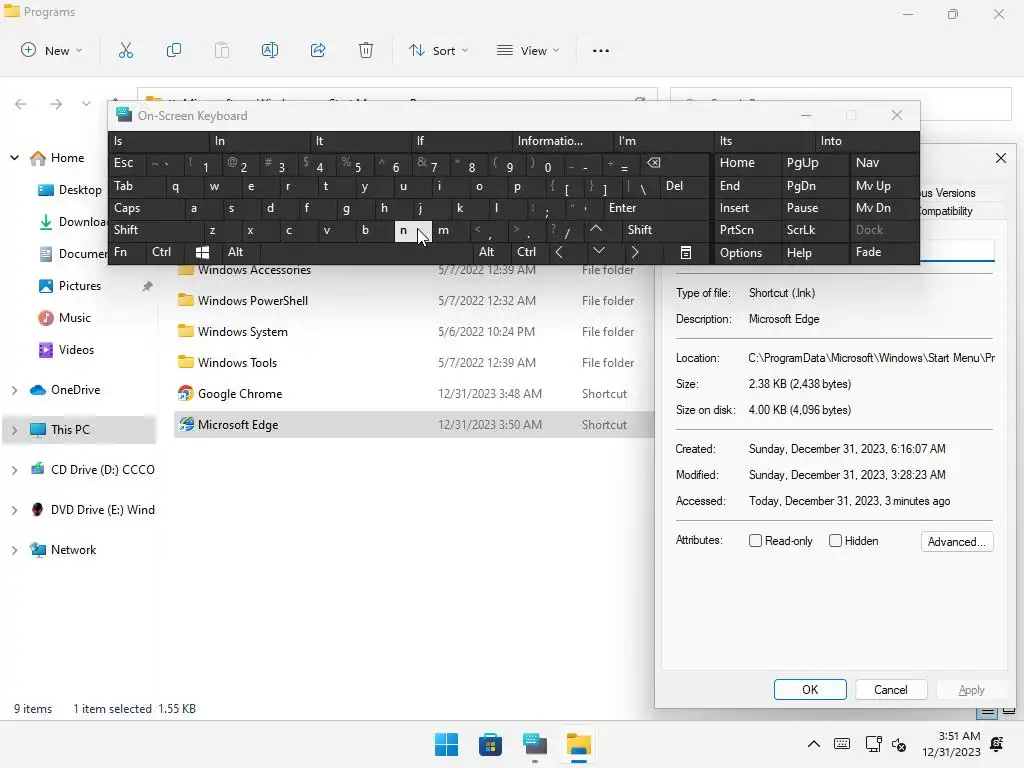Viewport: 1024px width, 768px height.
Task: Click the backspace key on On-Screen Keyboard
Action: tap(654, 163)
